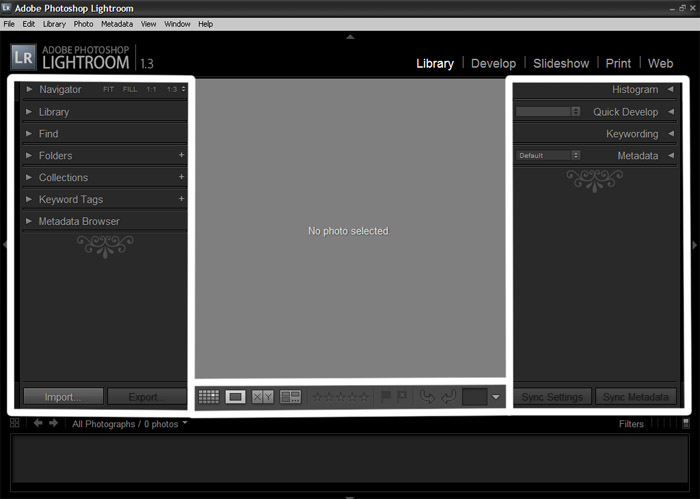Open Survey view in the toolbar
This screenshot has width=700, height=499.
[x=290, y=396]
